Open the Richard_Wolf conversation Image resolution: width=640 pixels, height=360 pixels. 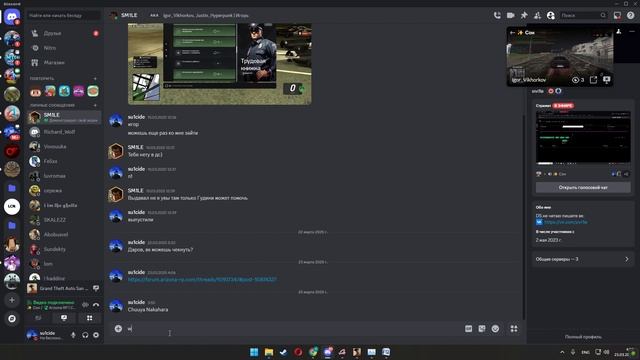pos(64,132)
